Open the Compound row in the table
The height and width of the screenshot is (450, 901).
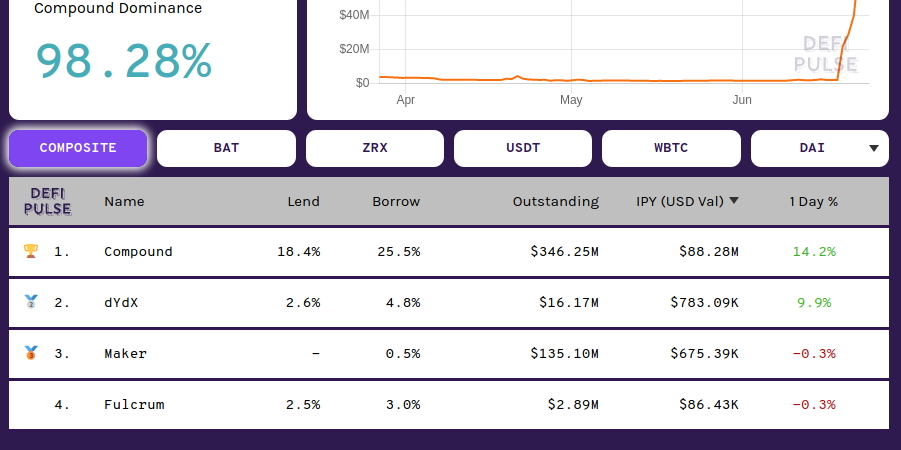click(138, 251)
